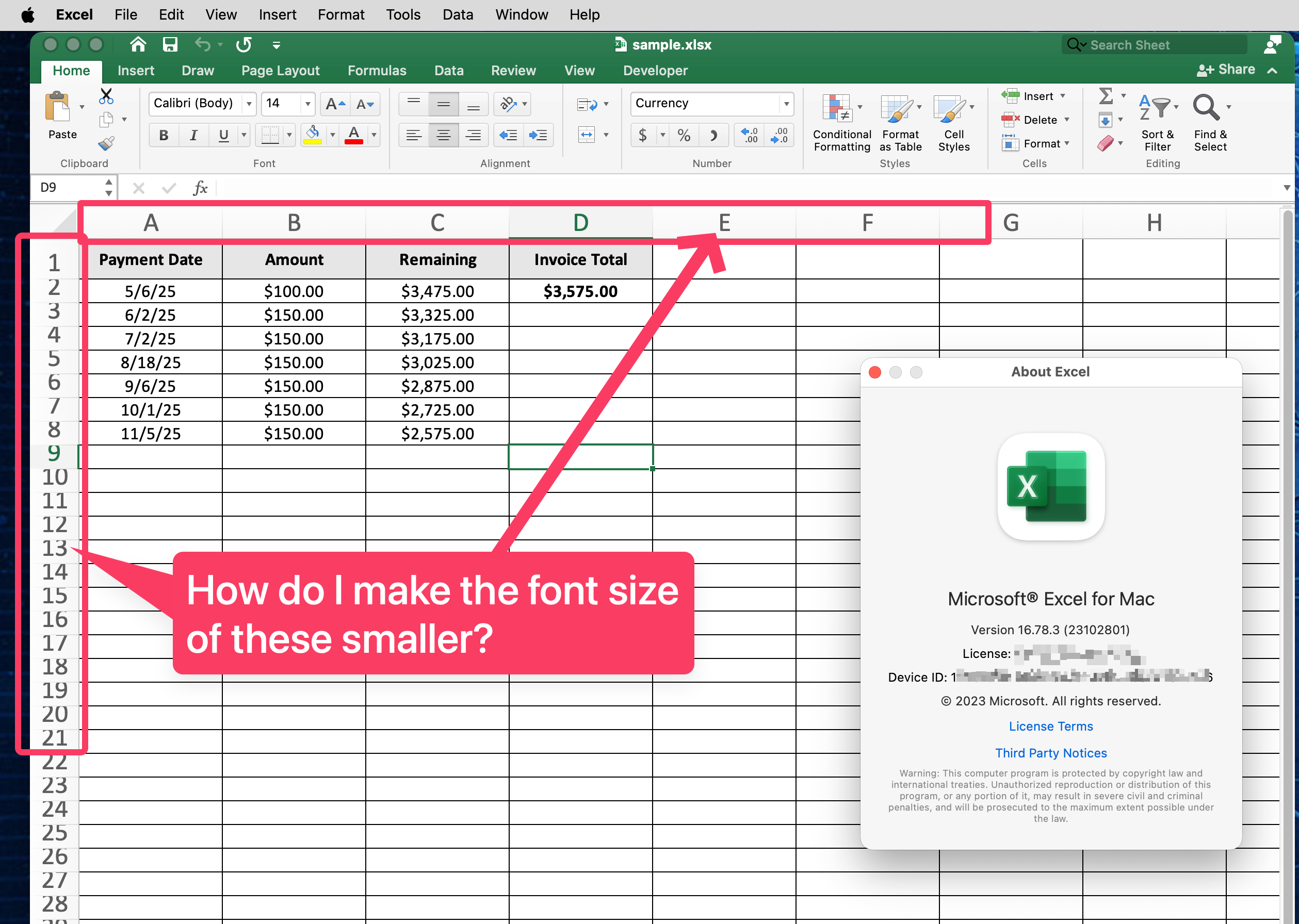The height and width of the screenshot is (924, 1299).
Task: Click the AutoSum sigma icon
Action: click(x=1106, y=95)
